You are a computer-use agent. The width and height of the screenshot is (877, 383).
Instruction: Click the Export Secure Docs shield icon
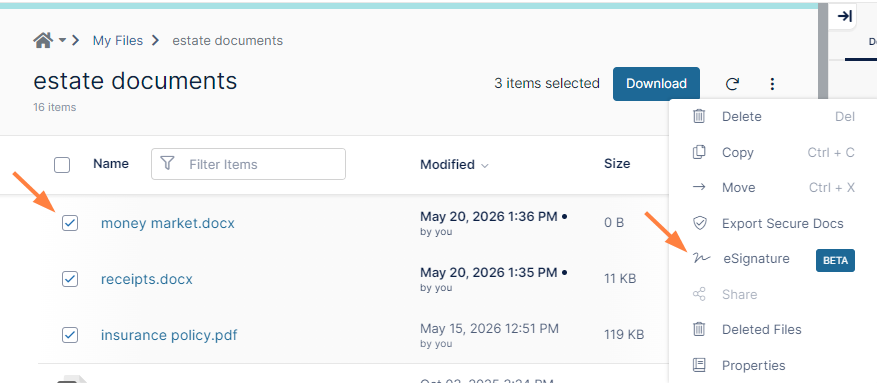(x=699, y=224)
